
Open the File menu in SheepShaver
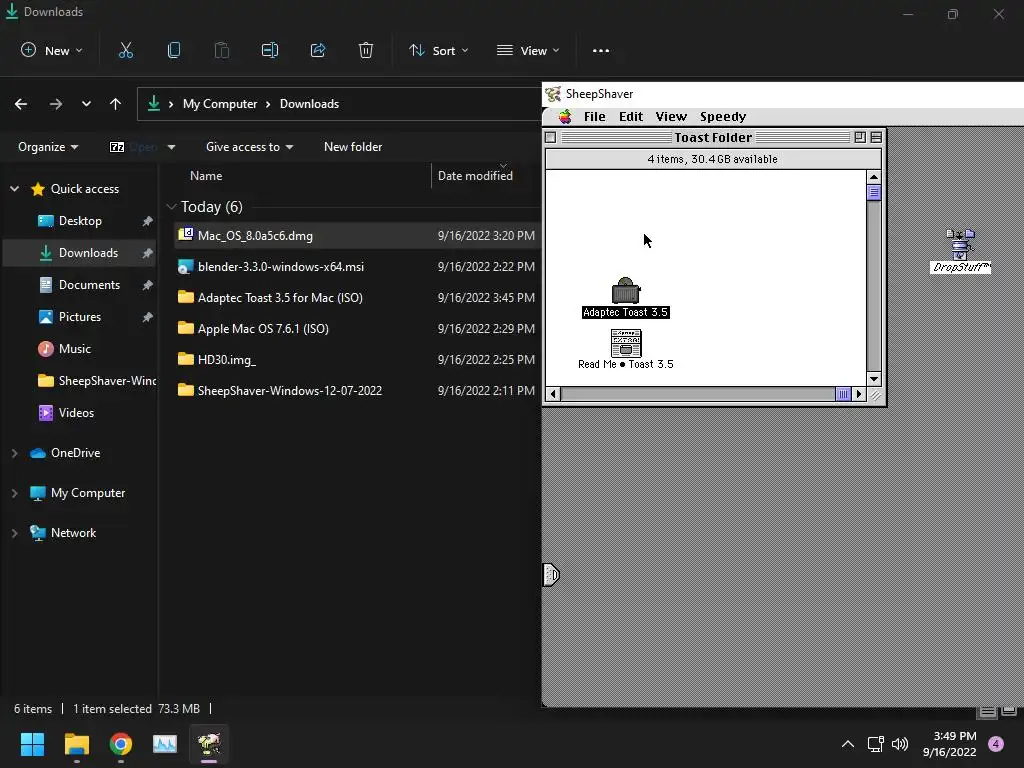click(x=594, y=116)
